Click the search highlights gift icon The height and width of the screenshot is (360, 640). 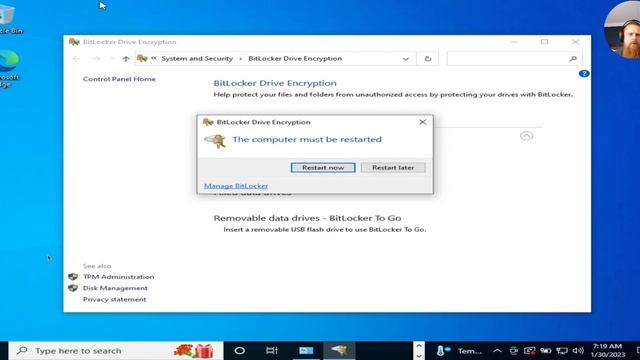[x=194, y=351]
